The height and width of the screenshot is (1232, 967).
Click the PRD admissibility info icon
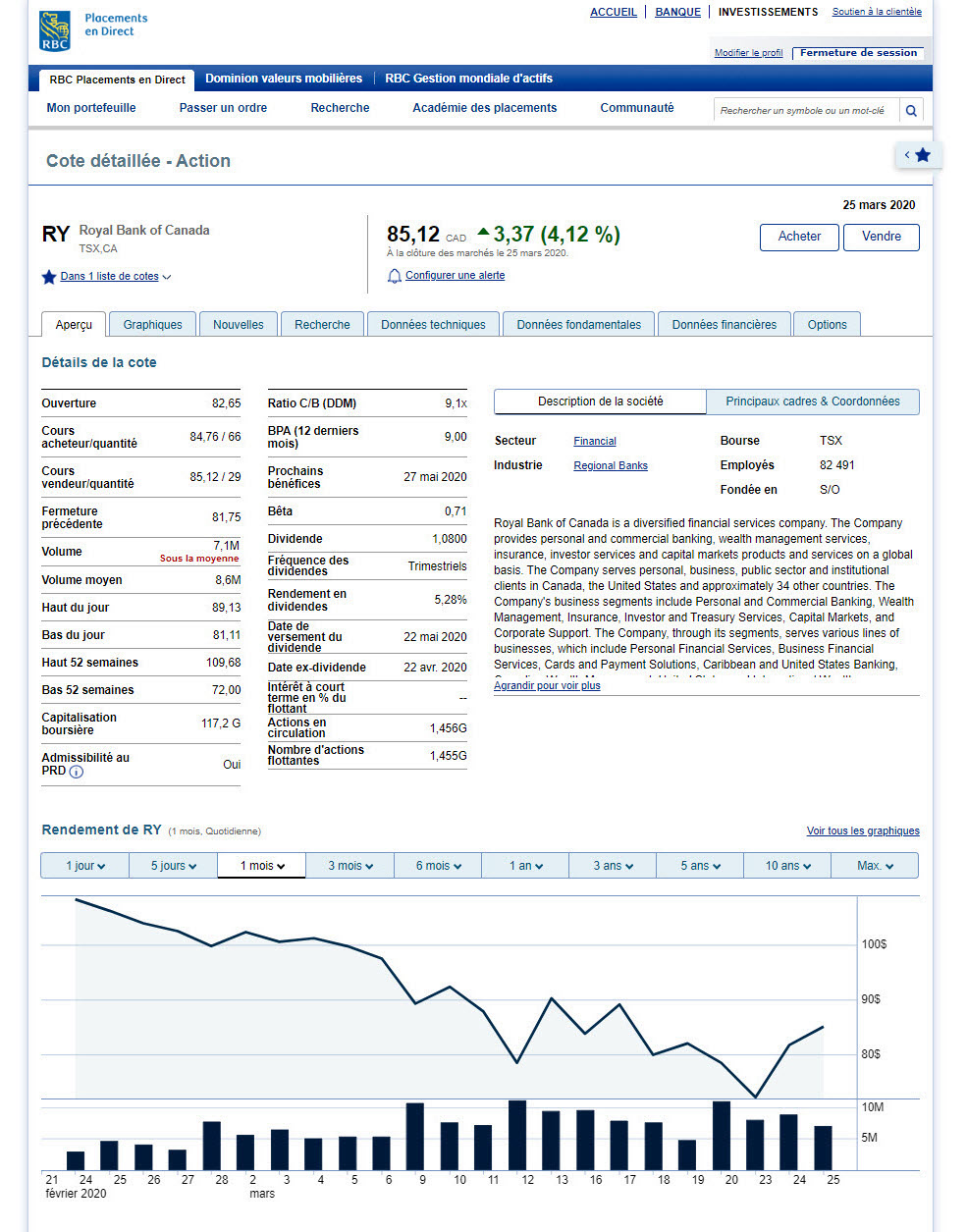[77, 772]
